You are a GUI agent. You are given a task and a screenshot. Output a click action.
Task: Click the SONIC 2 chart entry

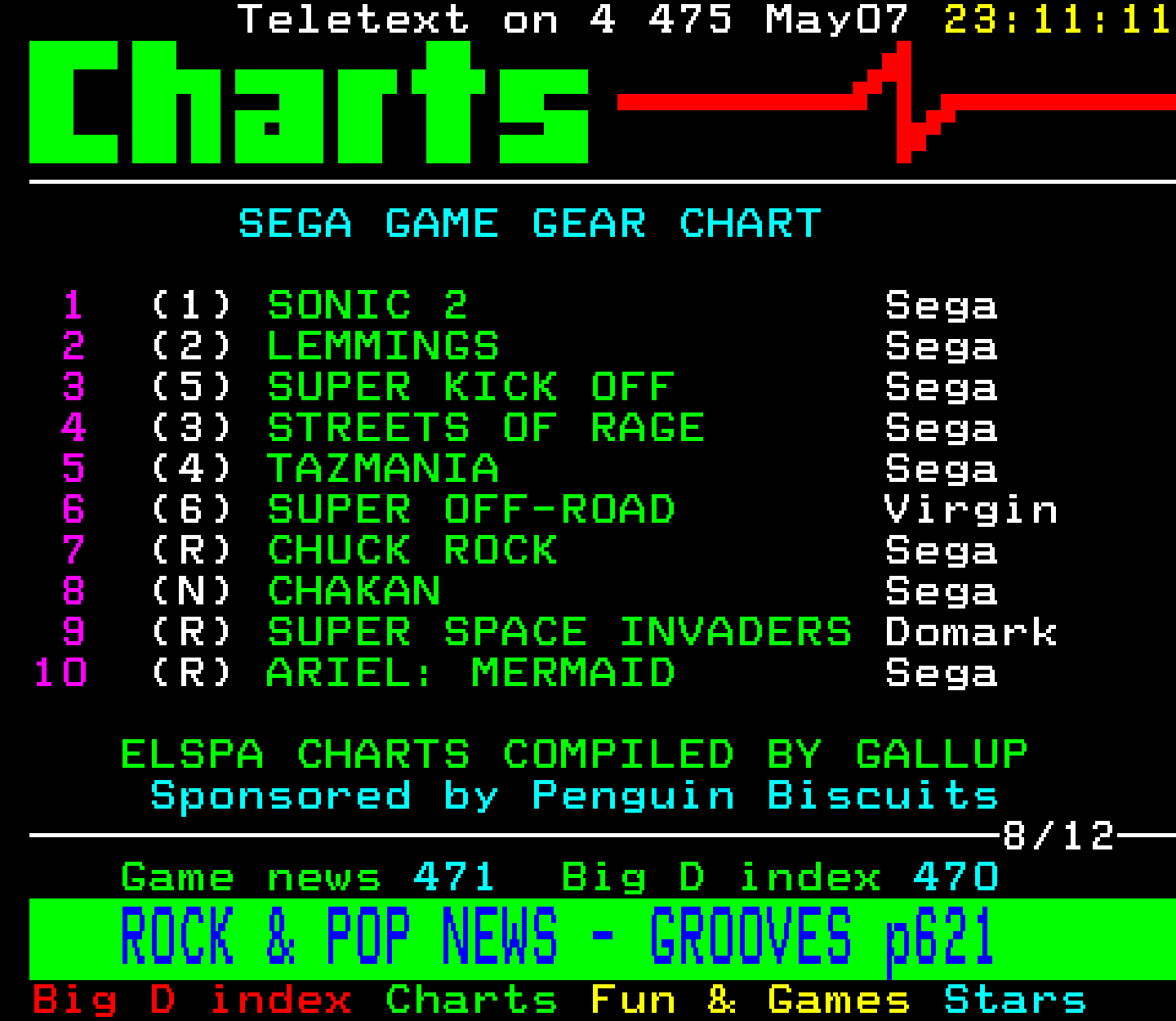(367, 305)
